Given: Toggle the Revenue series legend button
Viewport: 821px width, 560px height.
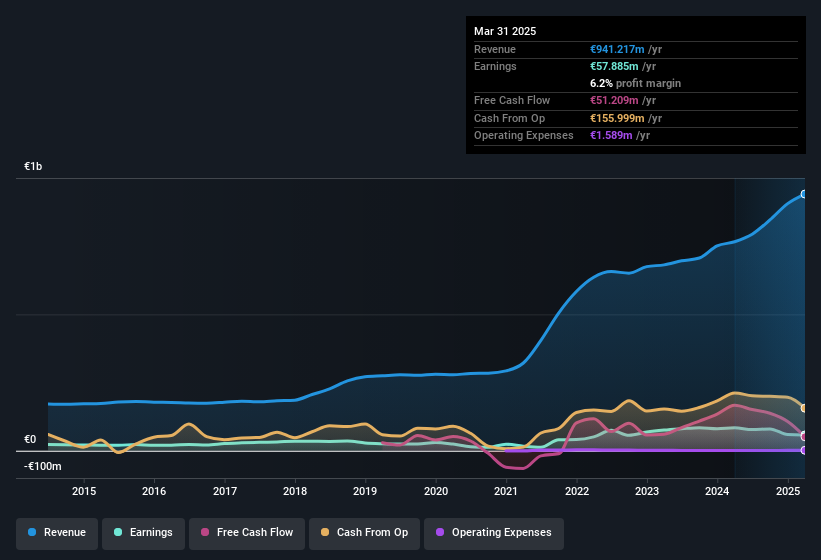Looking at the screenshot, I should tap(57, 533).
